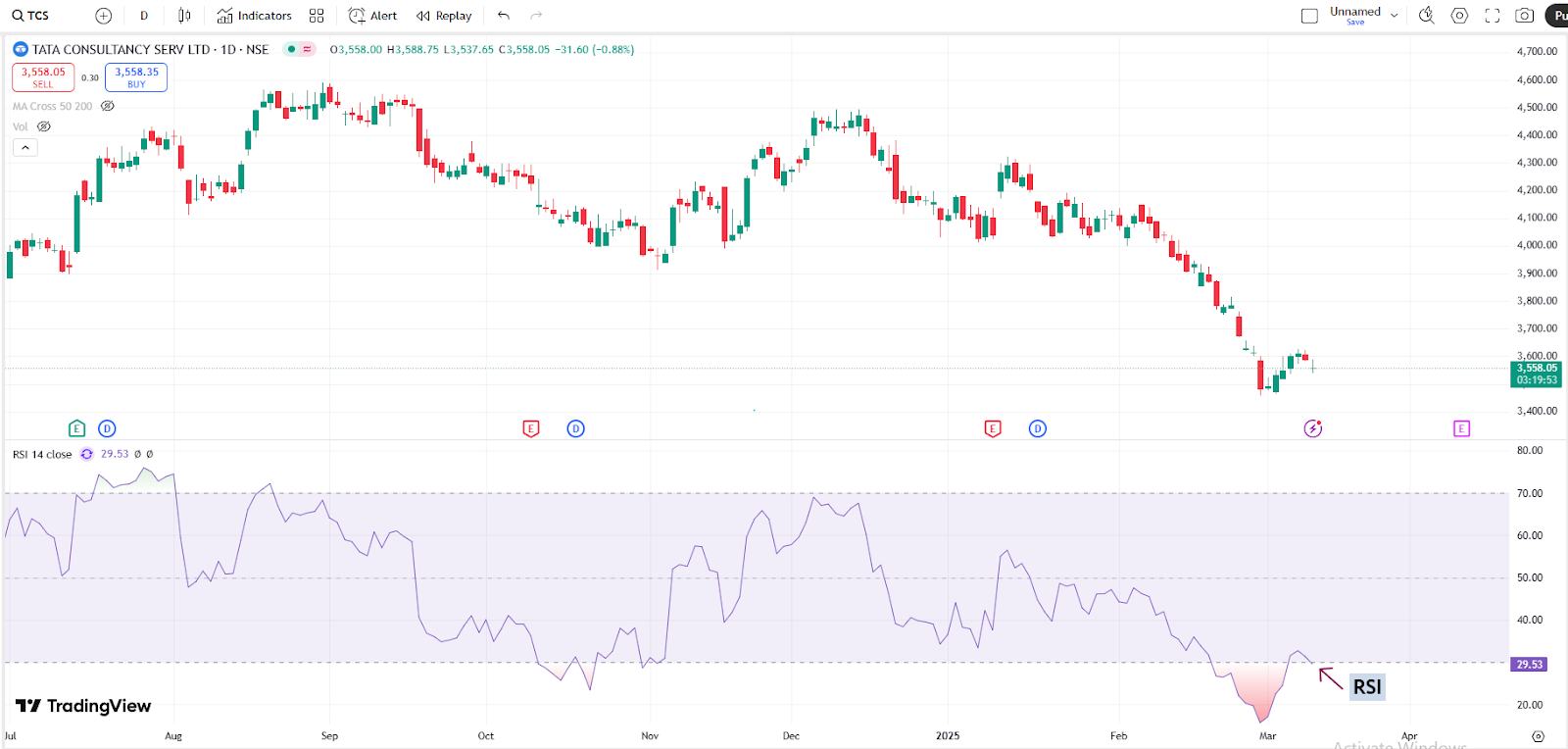Click TATA CONSULTANCY SERV LTD chart title
Image resolution: width=1568 pixels, height=749 pixels.
151,49
